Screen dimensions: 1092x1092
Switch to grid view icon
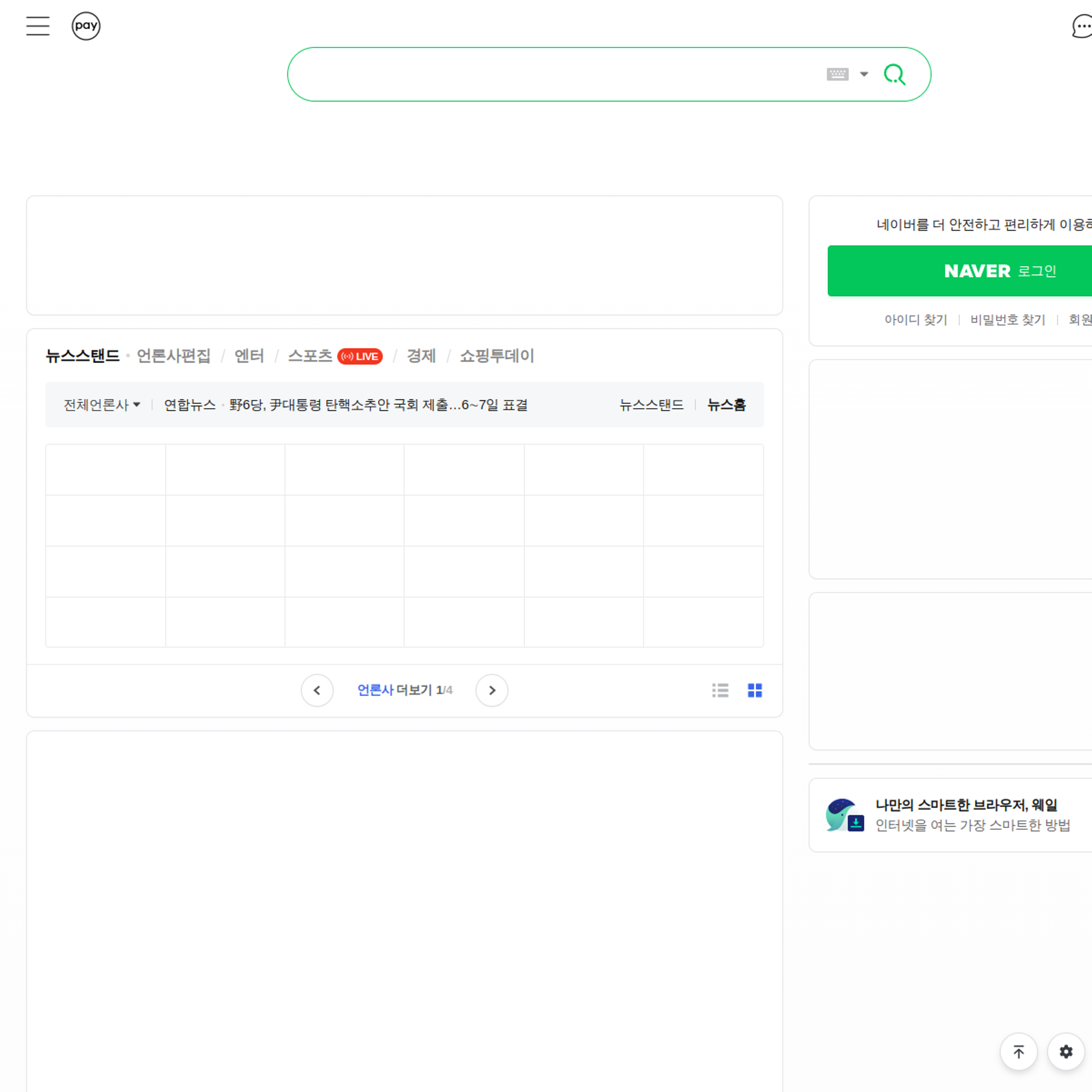point(754,690)
